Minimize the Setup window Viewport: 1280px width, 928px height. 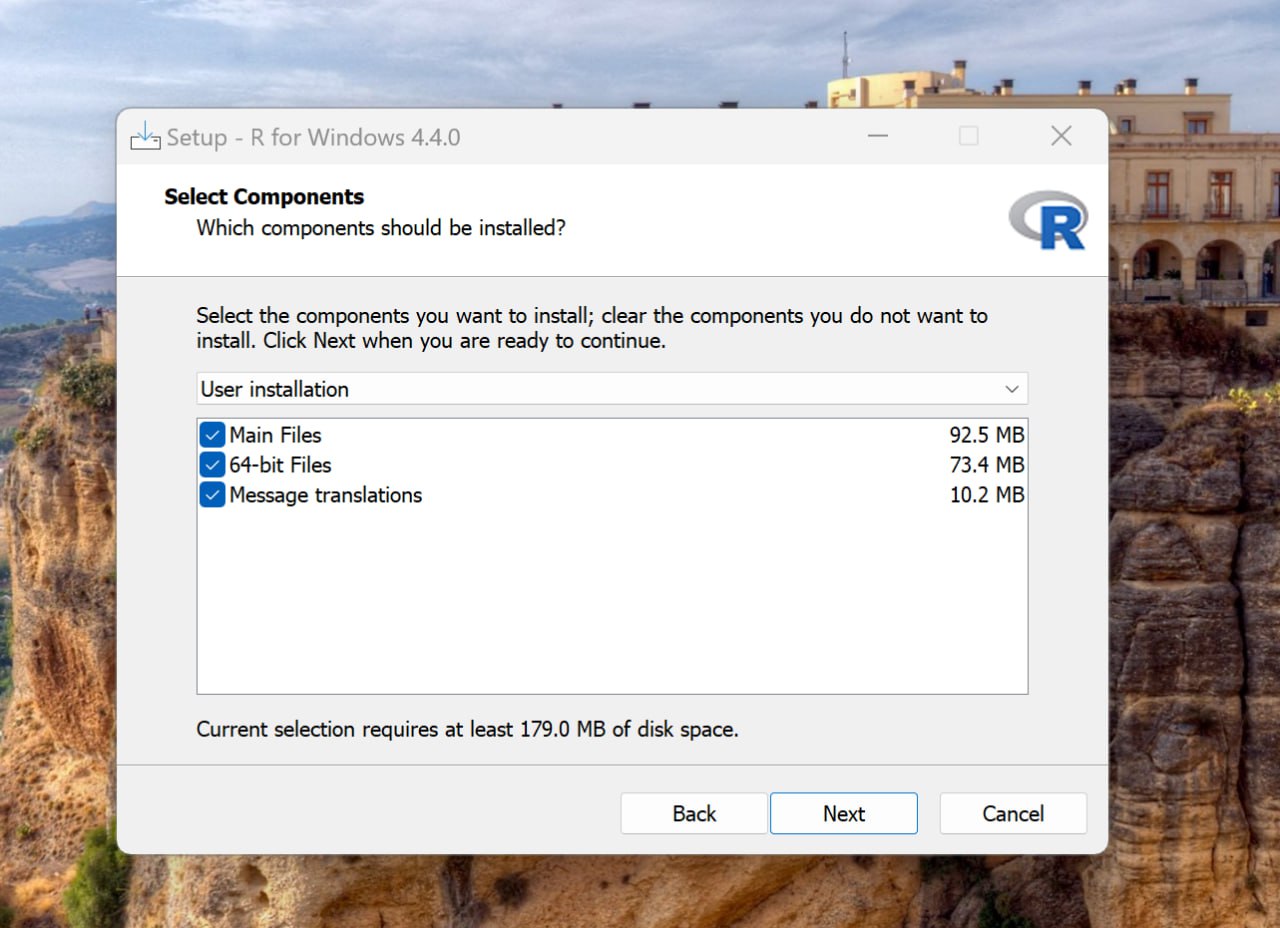(x=878, y=136)
